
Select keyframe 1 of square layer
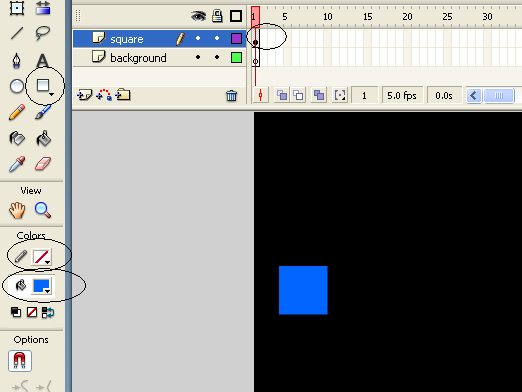click(x=255, y=39)
